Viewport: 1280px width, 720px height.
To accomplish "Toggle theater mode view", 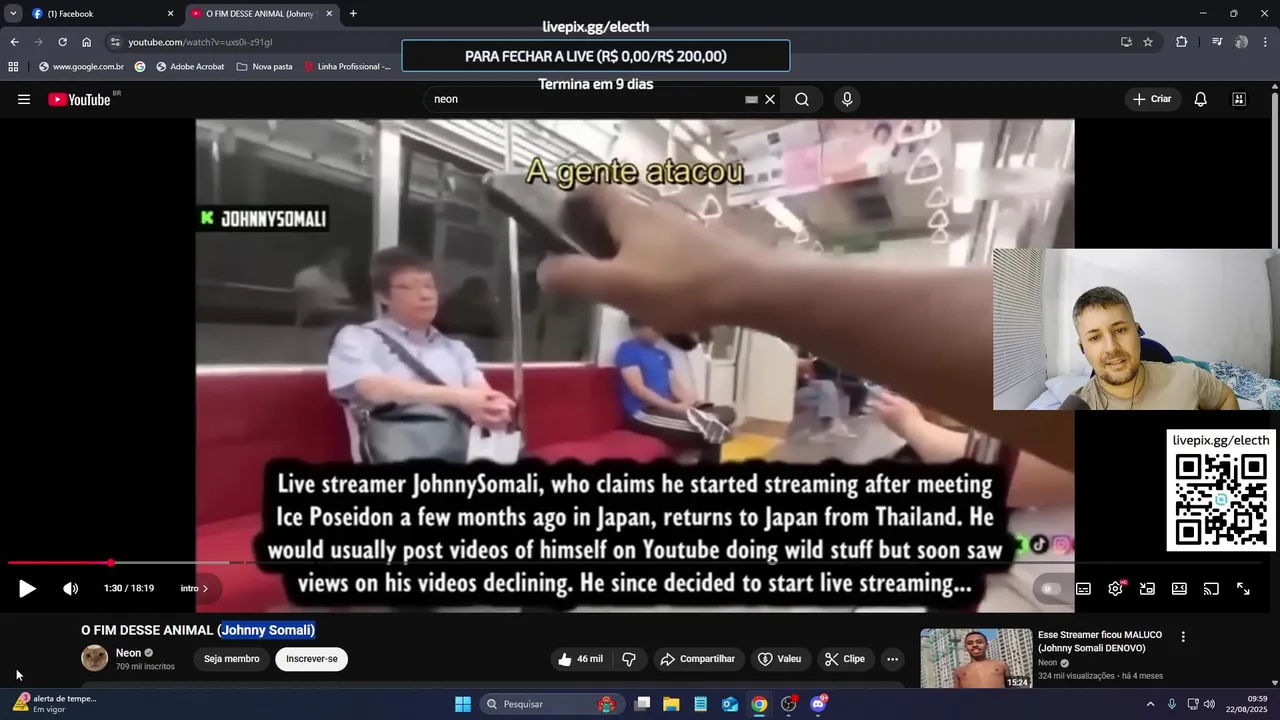I will tap(1179, 589).
